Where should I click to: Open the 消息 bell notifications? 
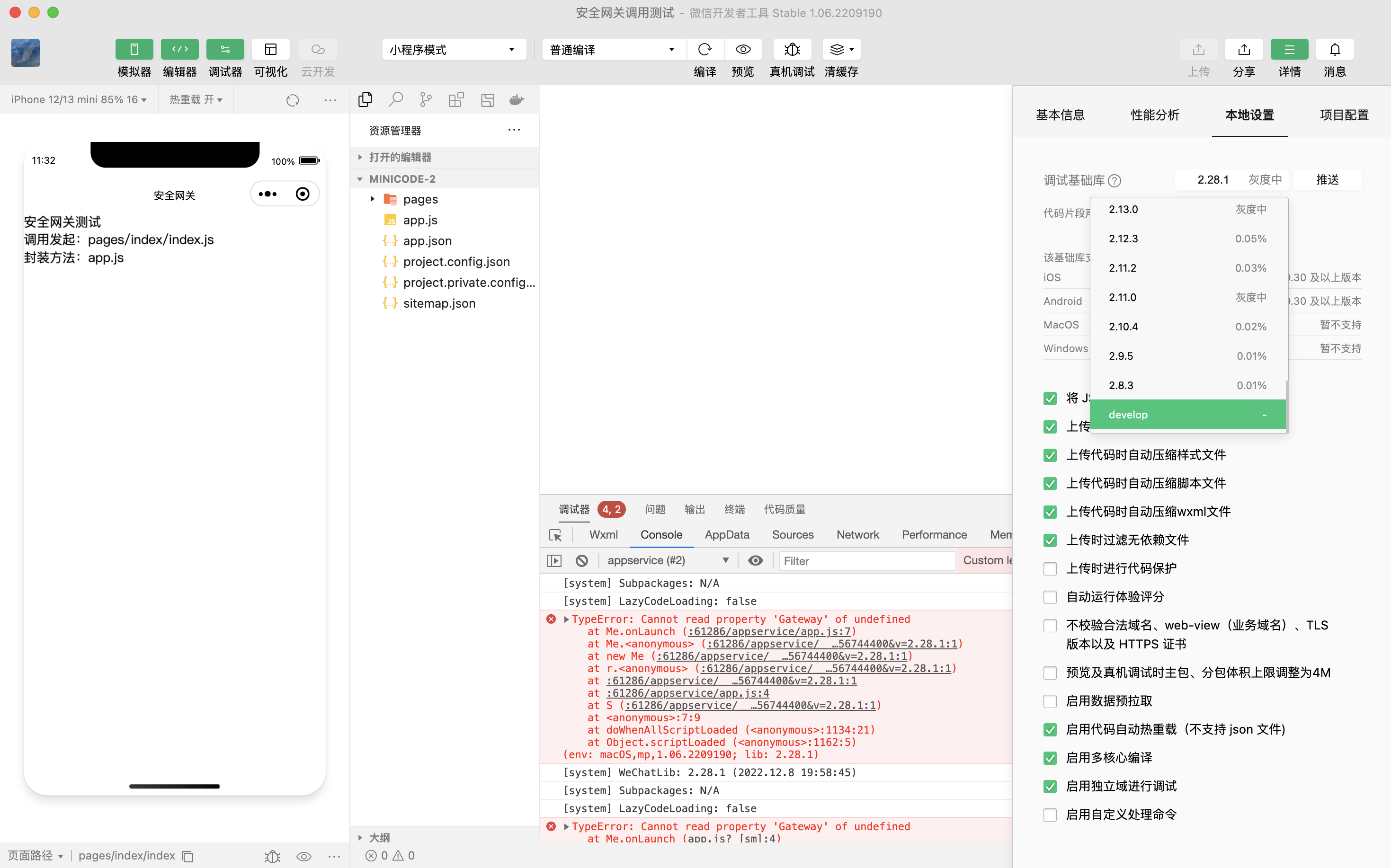point(1334,49)
